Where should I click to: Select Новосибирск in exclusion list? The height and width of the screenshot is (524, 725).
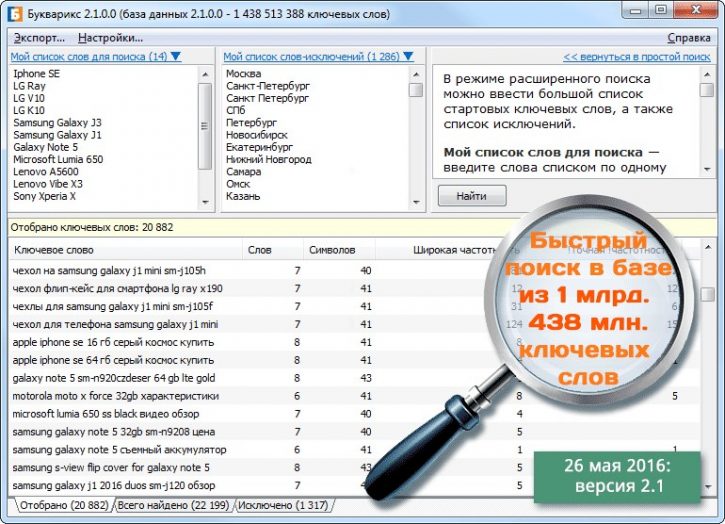pos(257,135)
